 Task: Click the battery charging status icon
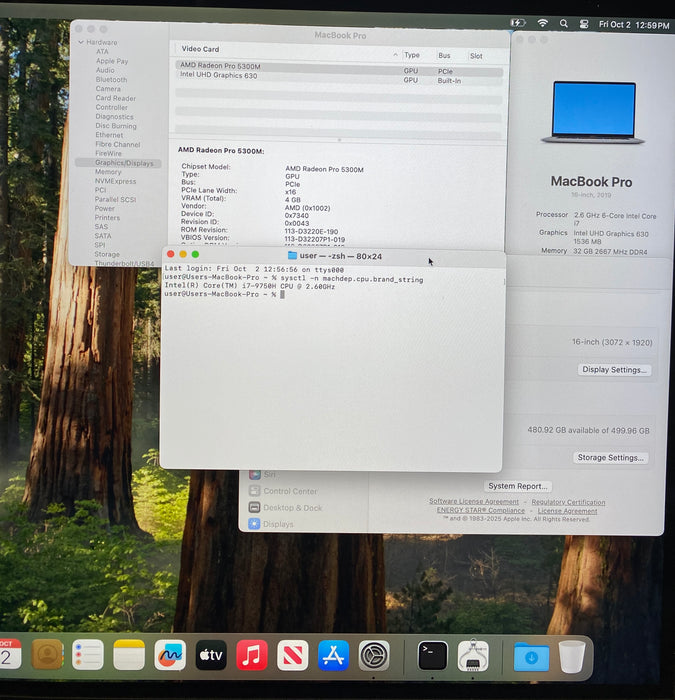[x=517, y=23]
